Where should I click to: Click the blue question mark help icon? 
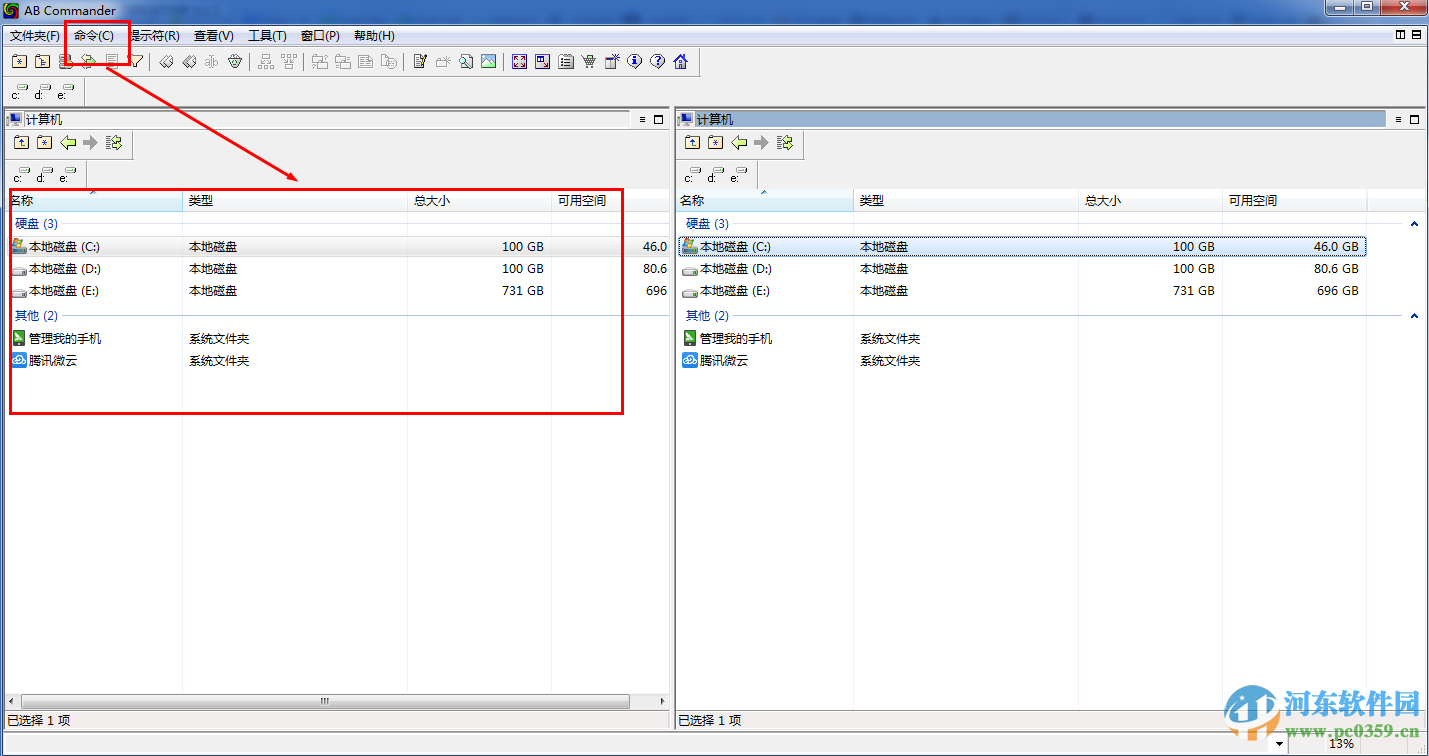click(658, 62)
